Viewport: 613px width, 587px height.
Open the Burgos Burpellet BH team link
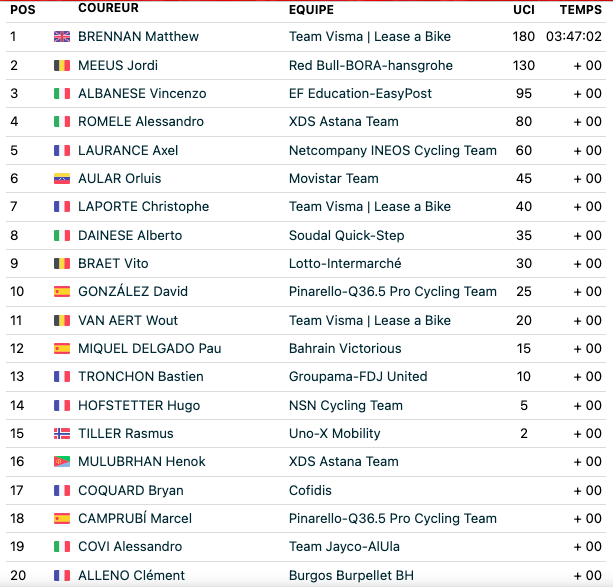tap(351, 576)
